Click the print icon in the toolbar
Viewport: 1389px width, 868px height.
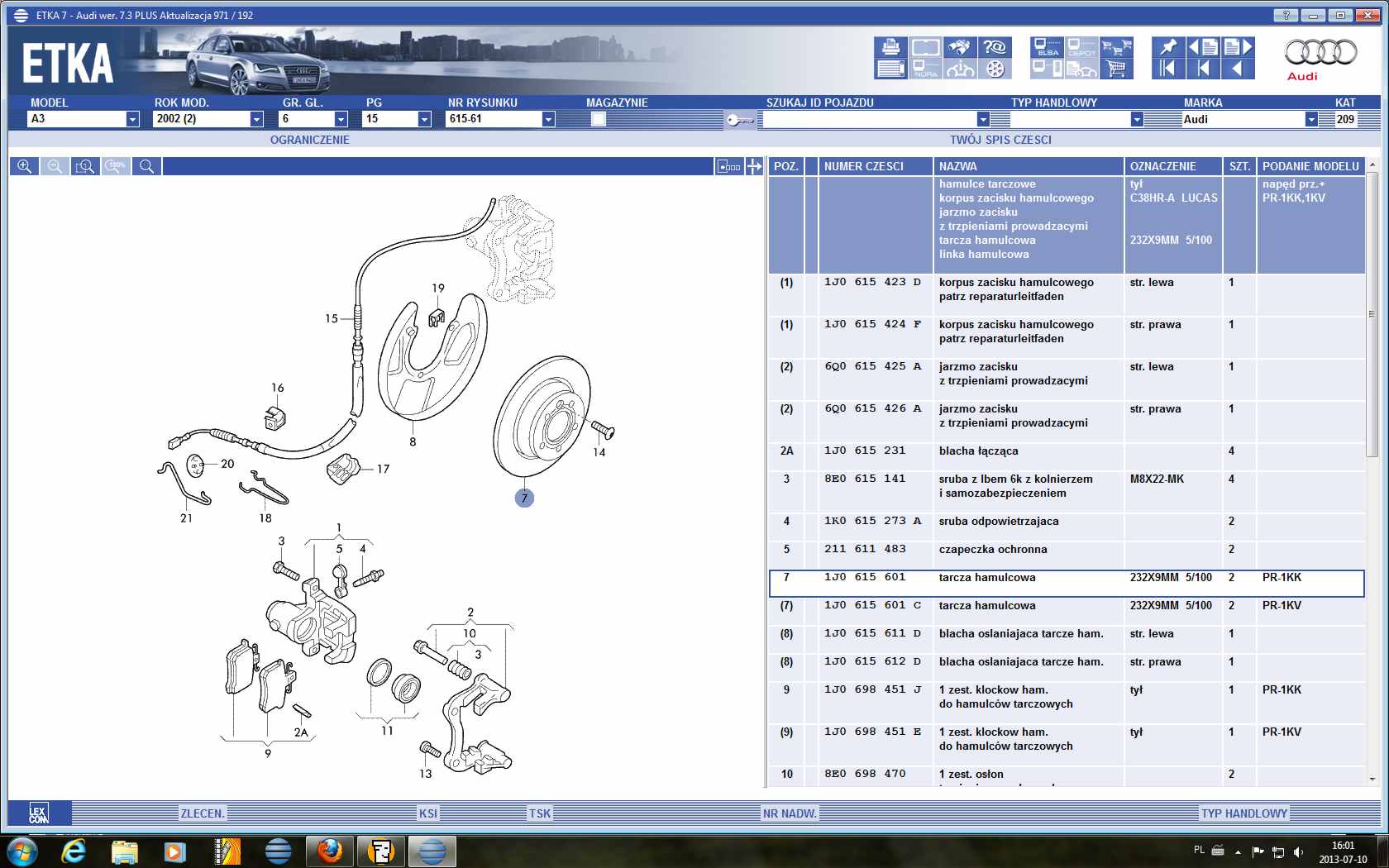click(x=890, y=47)
